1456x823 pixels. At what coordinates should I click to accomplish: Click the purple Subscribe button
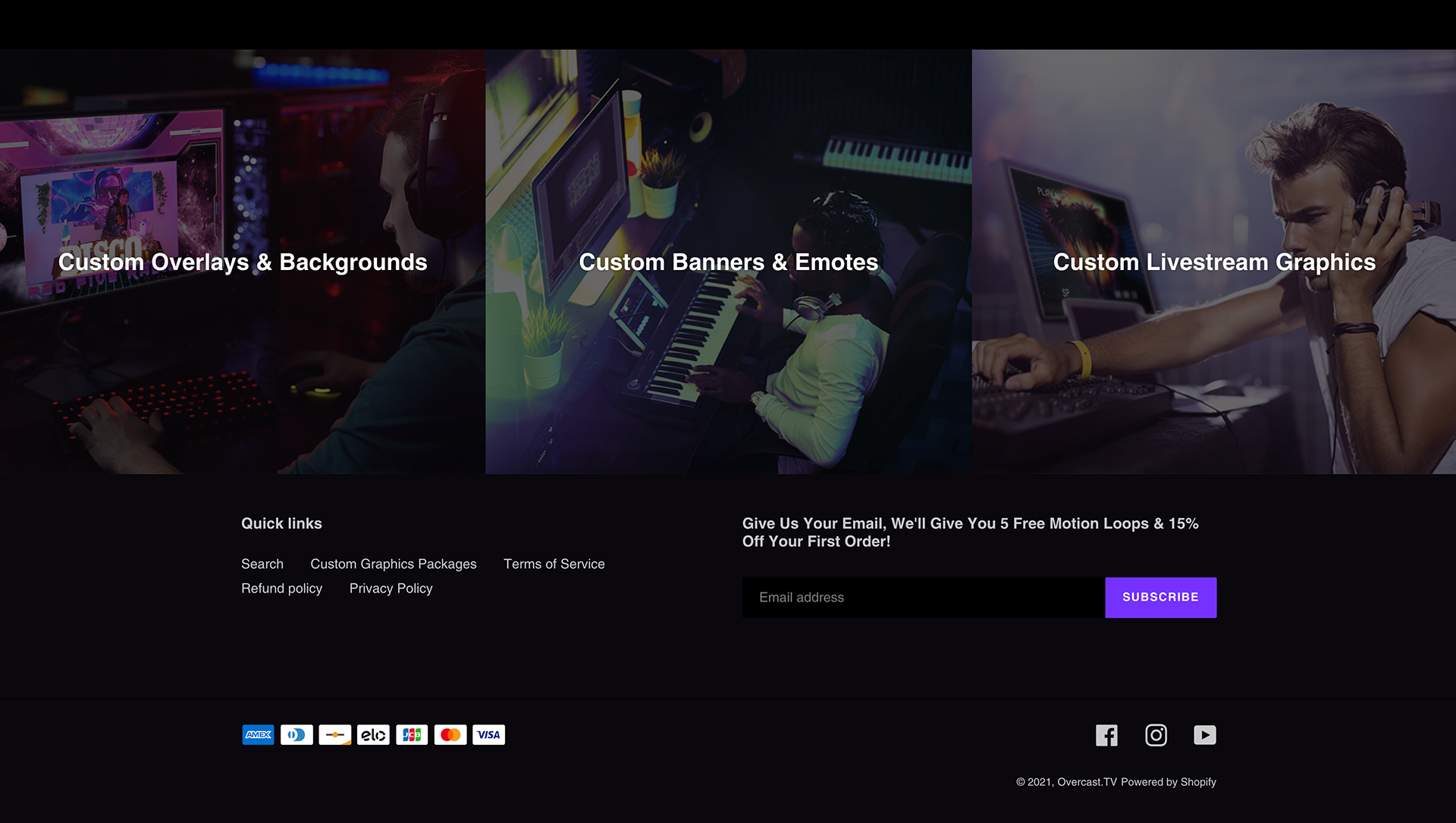click(x=1161, y=598)
